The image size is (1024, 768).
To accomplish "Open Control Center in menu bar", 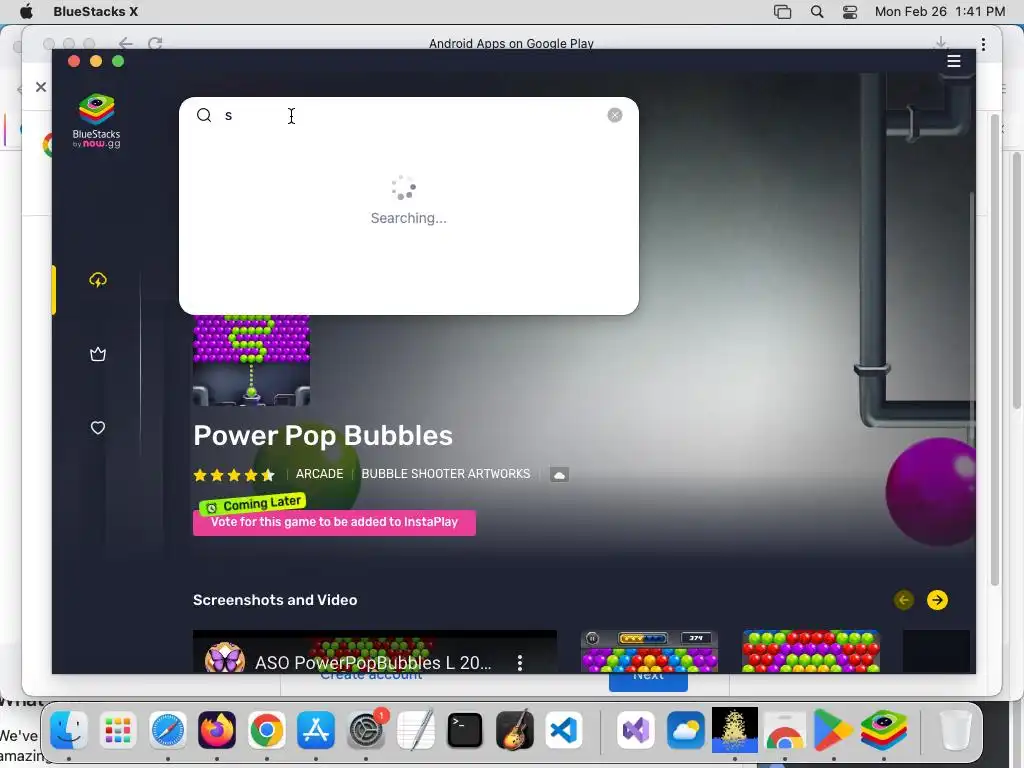I will pos(850,12).
